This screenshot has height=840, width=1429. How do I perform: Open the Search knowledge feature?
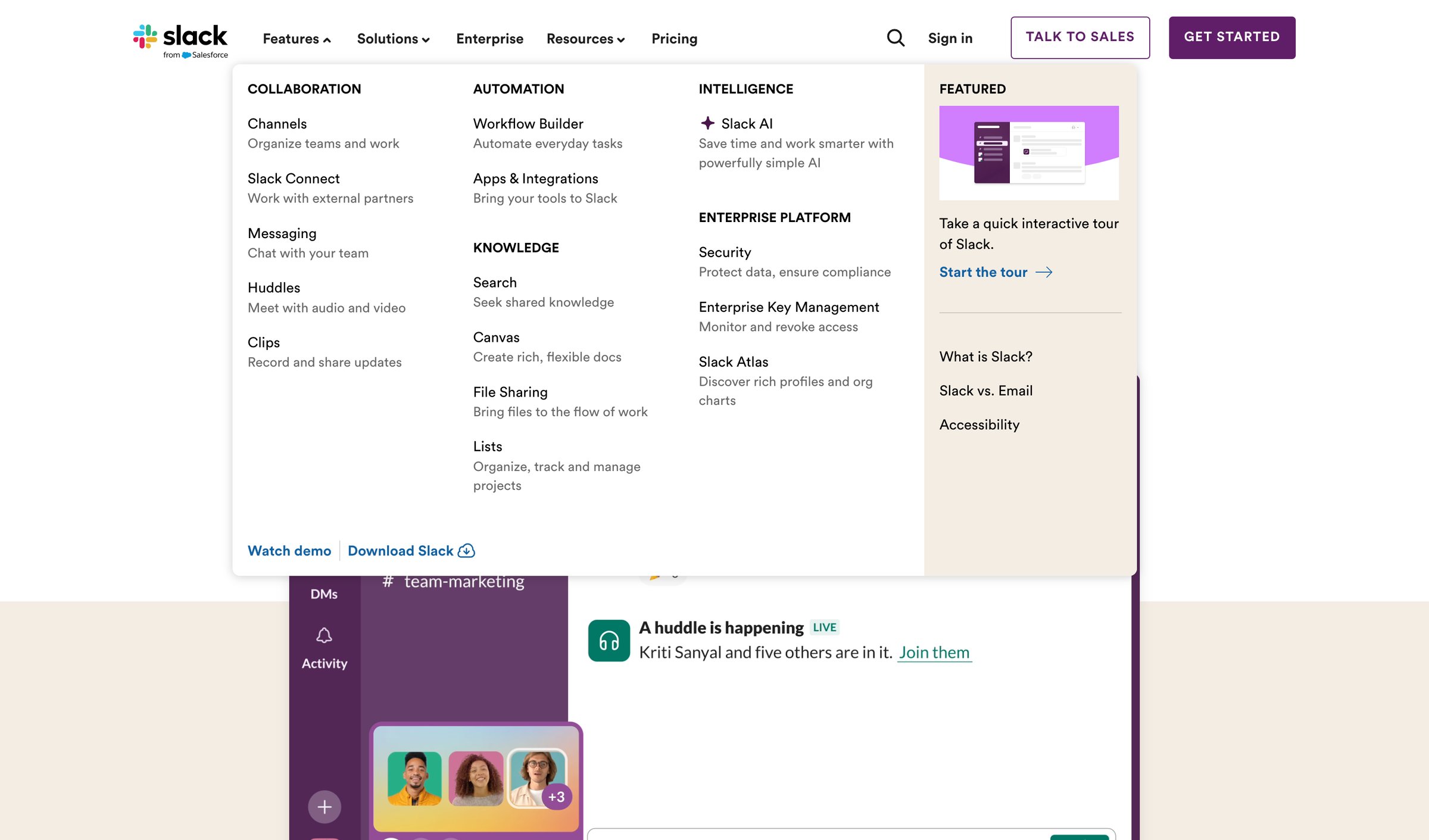coord(495,283)
